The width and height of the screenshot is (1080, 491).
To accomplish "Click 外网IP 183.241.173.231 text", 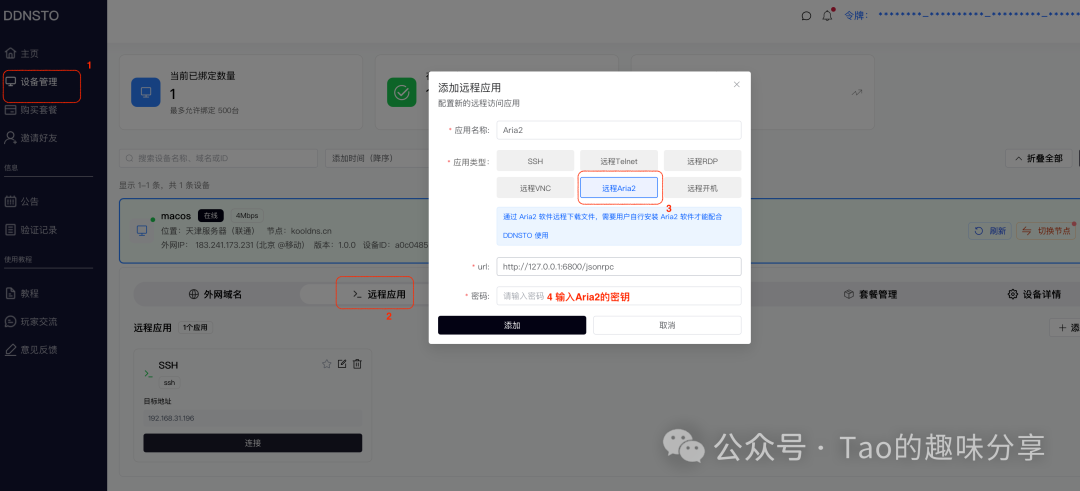I will pyautogui.click(x=233, y=244).
